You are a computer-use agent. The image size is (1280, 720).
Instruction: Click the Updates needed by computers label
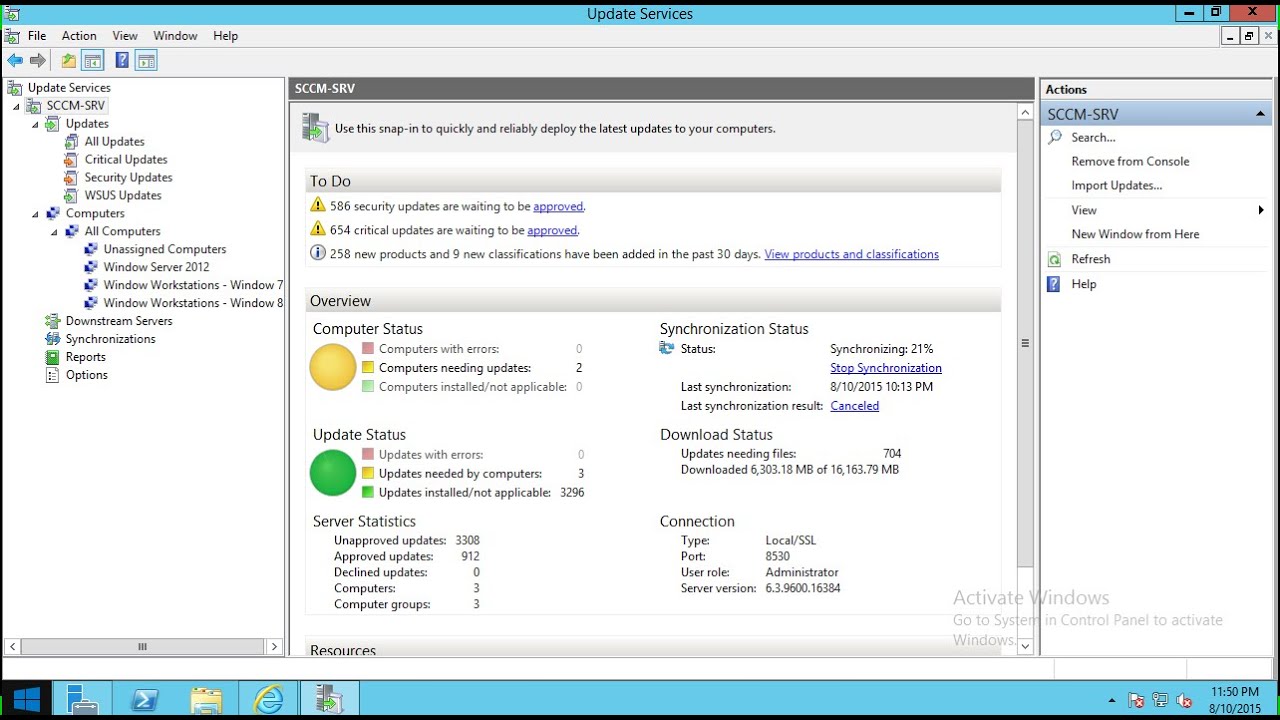pos(460,474)
